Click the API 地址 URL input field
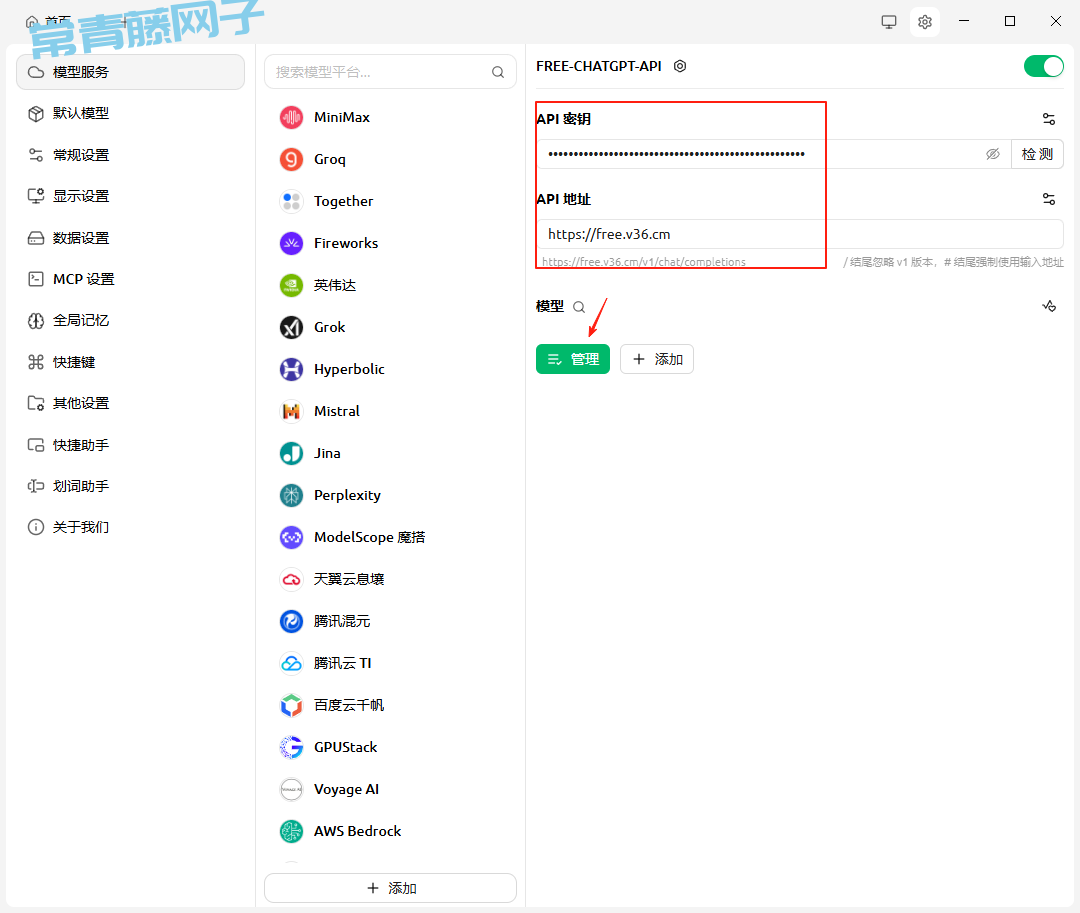The width and height of the screenshot is (1080, 913). point(800,234)
